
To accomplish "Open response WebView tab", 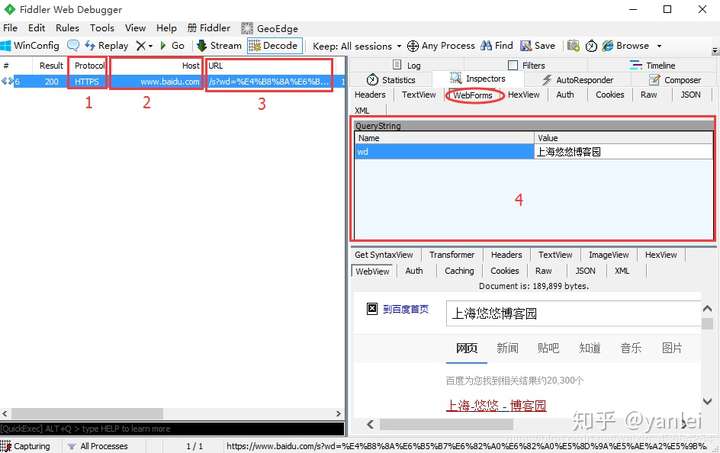I will point(372,271).
